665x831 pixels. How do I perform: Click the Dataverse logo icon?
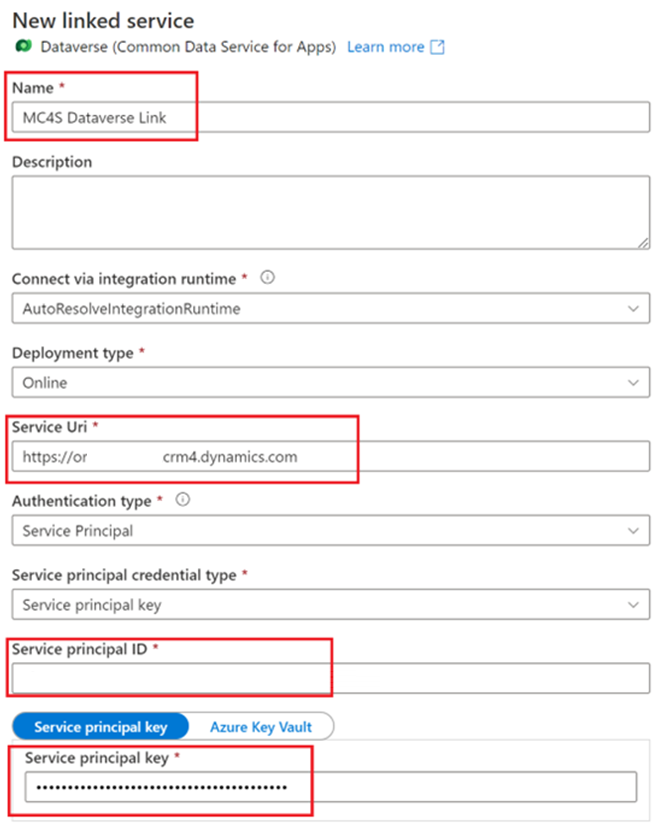23,46
